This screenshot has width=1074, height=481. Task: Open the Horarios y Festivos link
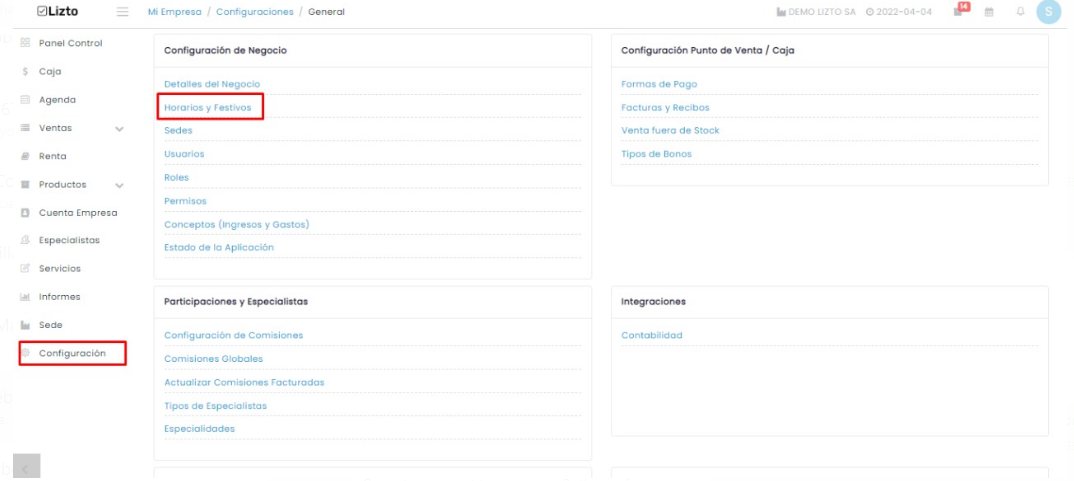[x=208, y=108]
